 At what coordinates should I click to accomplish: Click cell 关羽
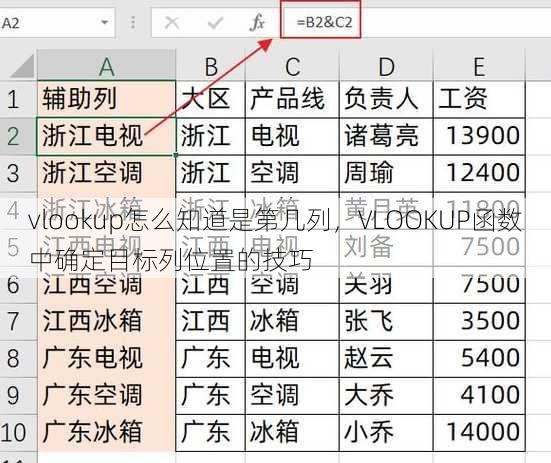386,285
